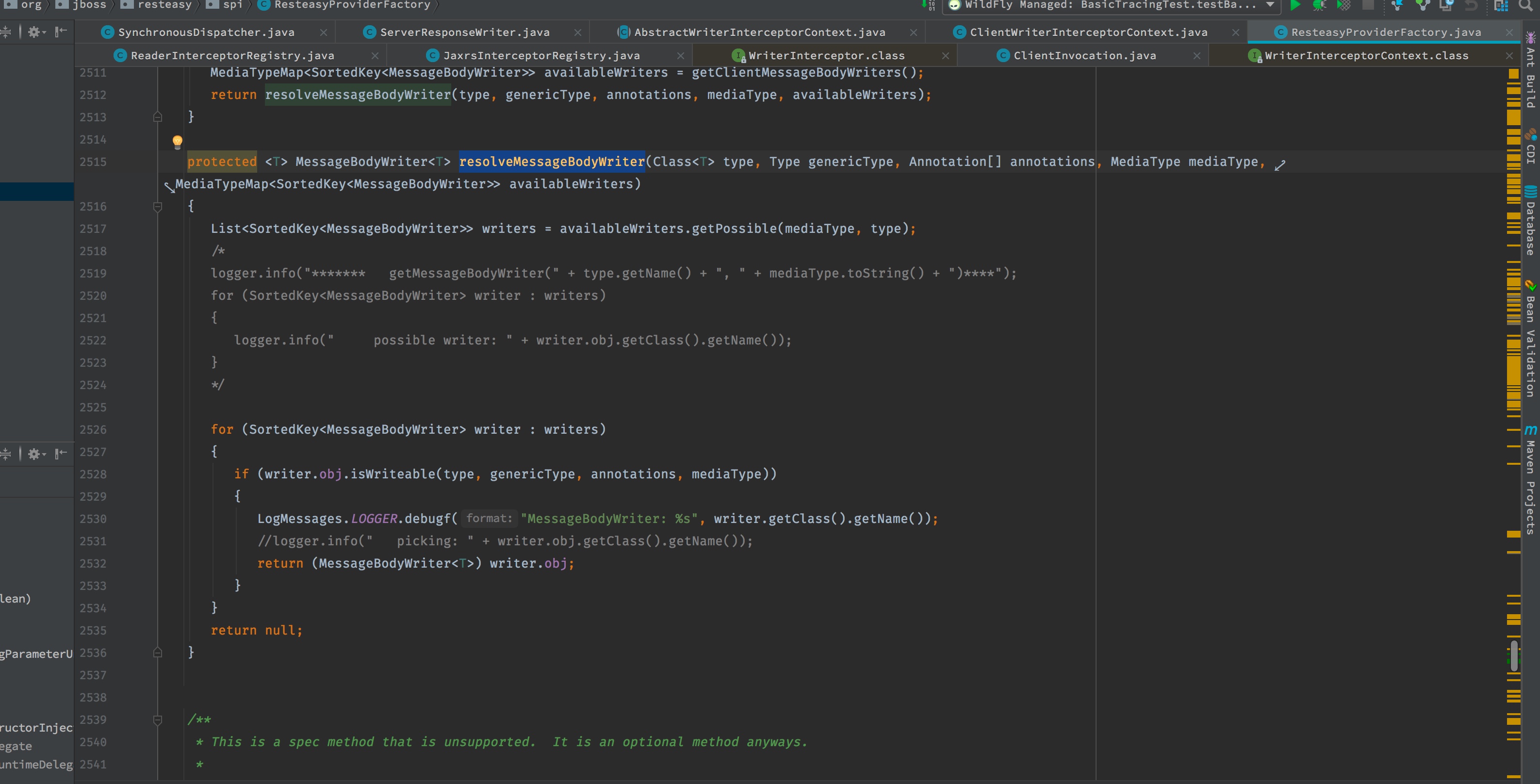
Task: Click the line 2526 number in gutter
Action: 93,430
